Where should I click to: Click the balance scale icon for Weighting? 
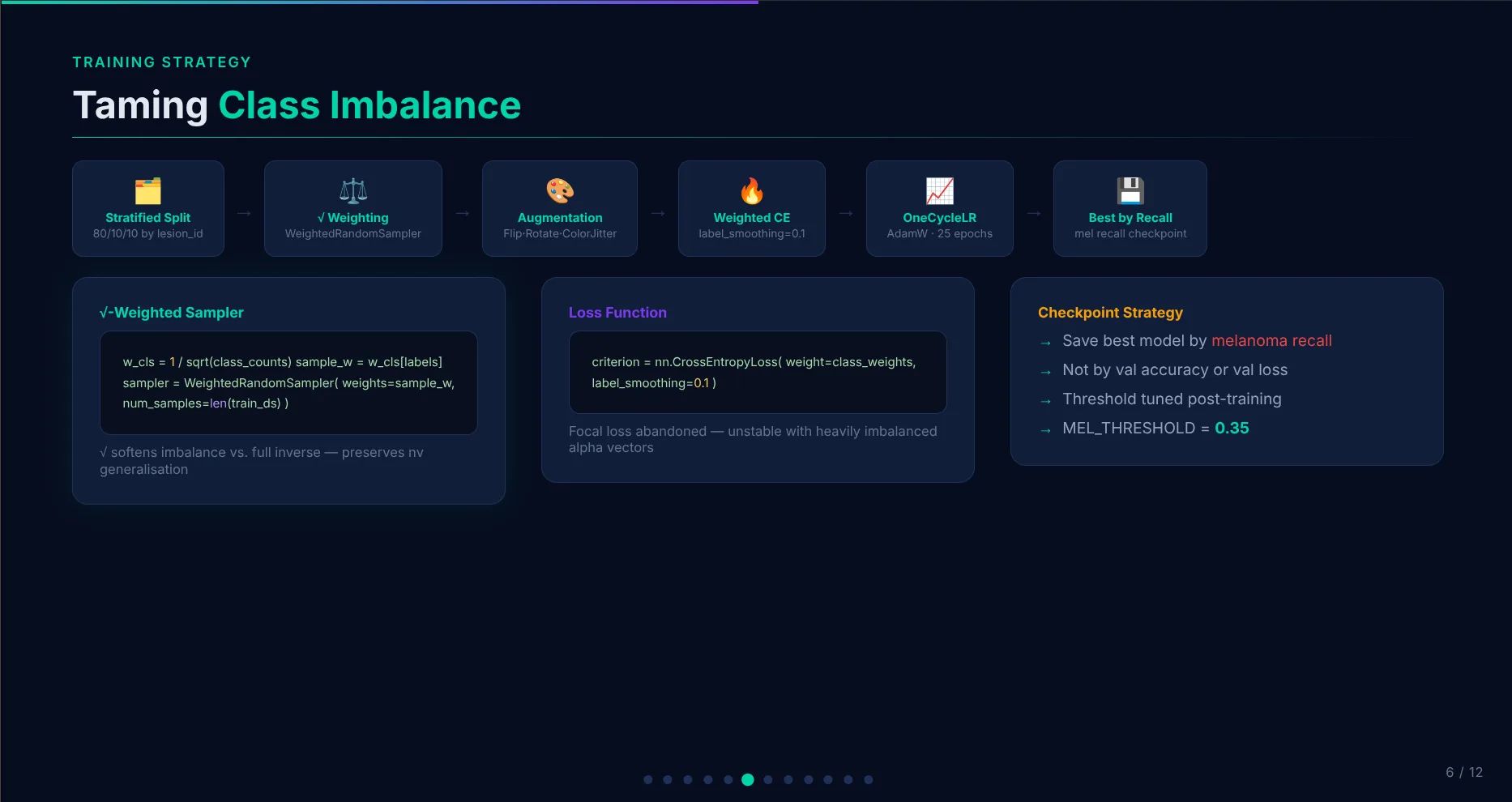(x=353, y=191)
